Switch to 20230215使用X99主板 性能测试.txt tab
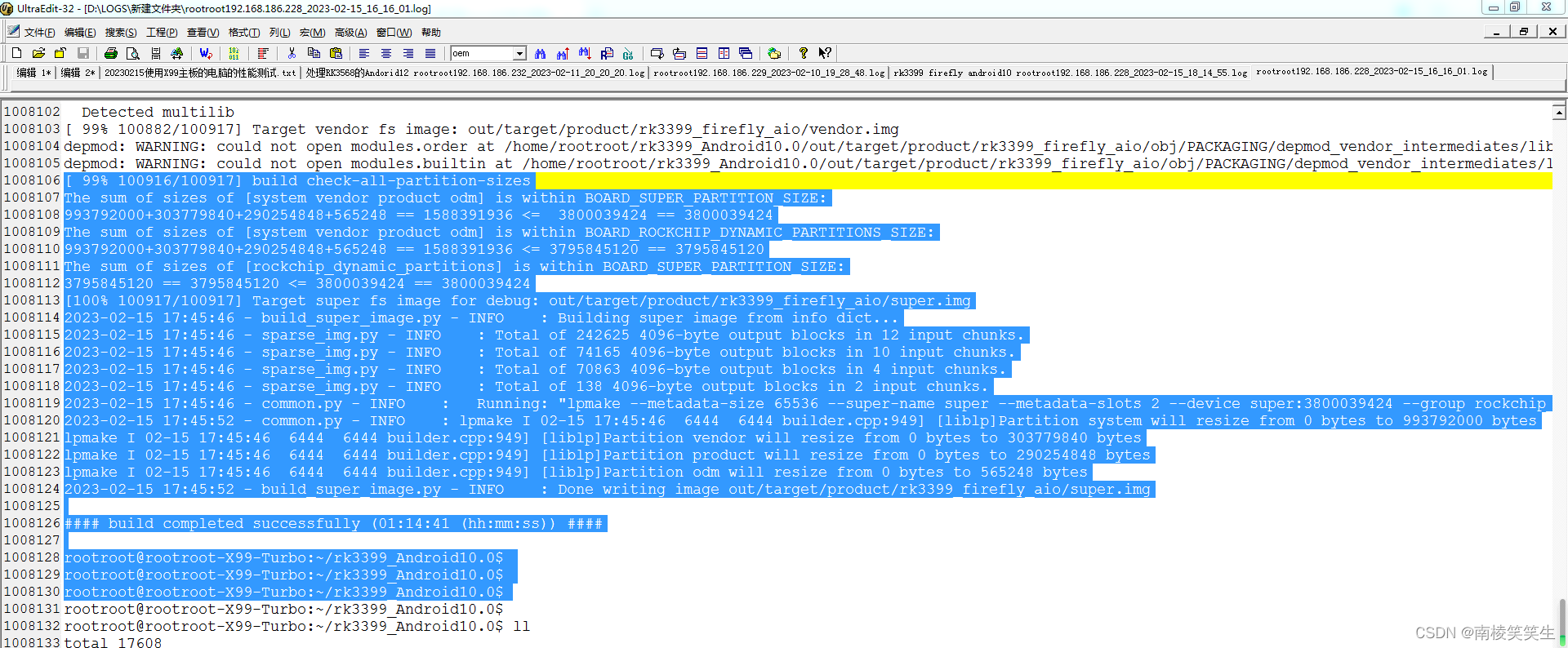This screenshot has height=648, width=1568. 200,73
